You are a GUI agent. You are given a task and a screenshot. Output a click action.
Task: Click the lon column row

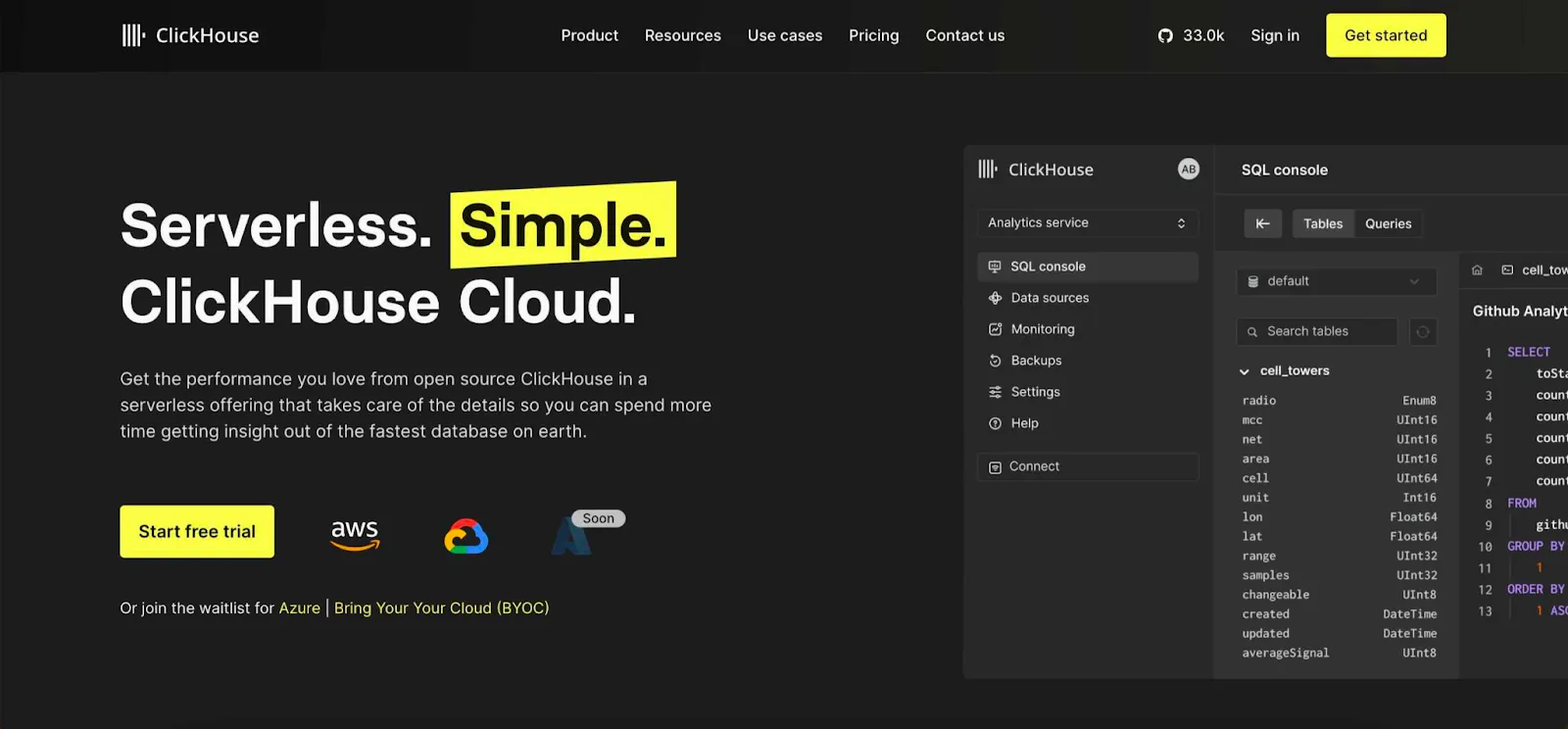click(1339, 517)
